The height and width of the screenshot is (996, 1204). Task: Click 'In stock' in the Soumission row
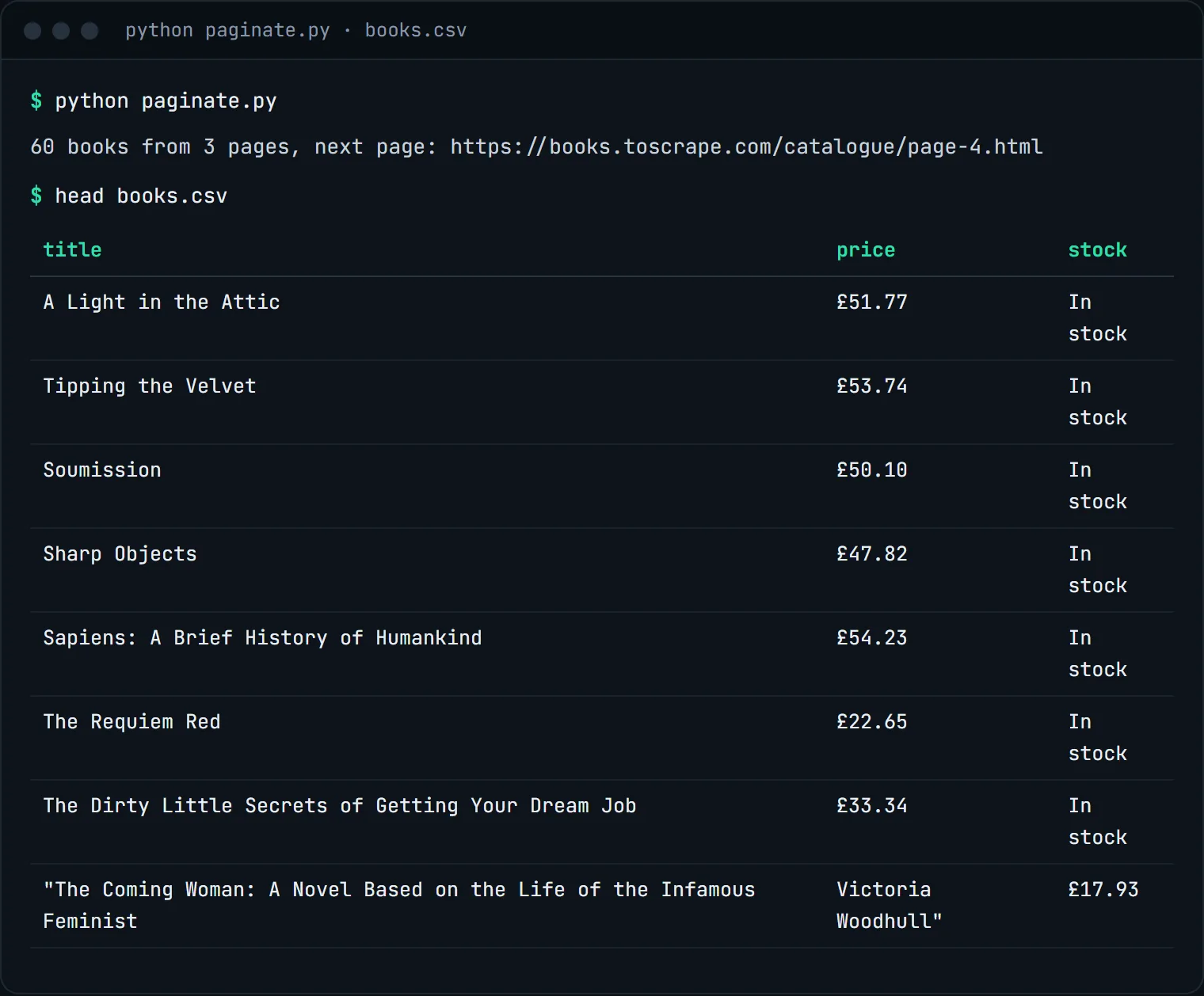1098,486
